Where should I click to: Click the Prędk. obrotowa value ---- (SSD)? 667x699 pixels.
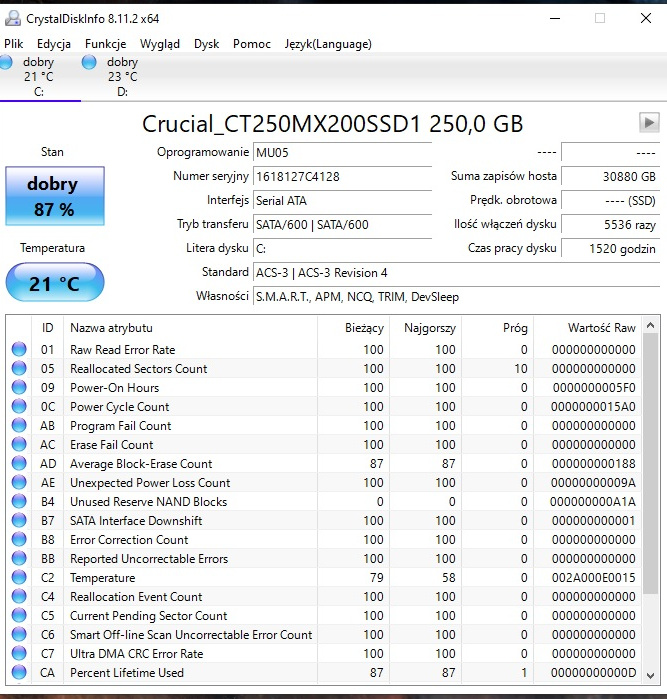pos(610,200)
